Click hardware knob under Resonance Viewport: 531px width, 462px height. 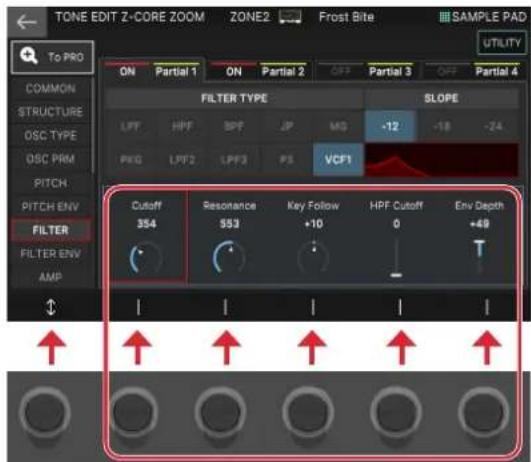pos(220,413)
